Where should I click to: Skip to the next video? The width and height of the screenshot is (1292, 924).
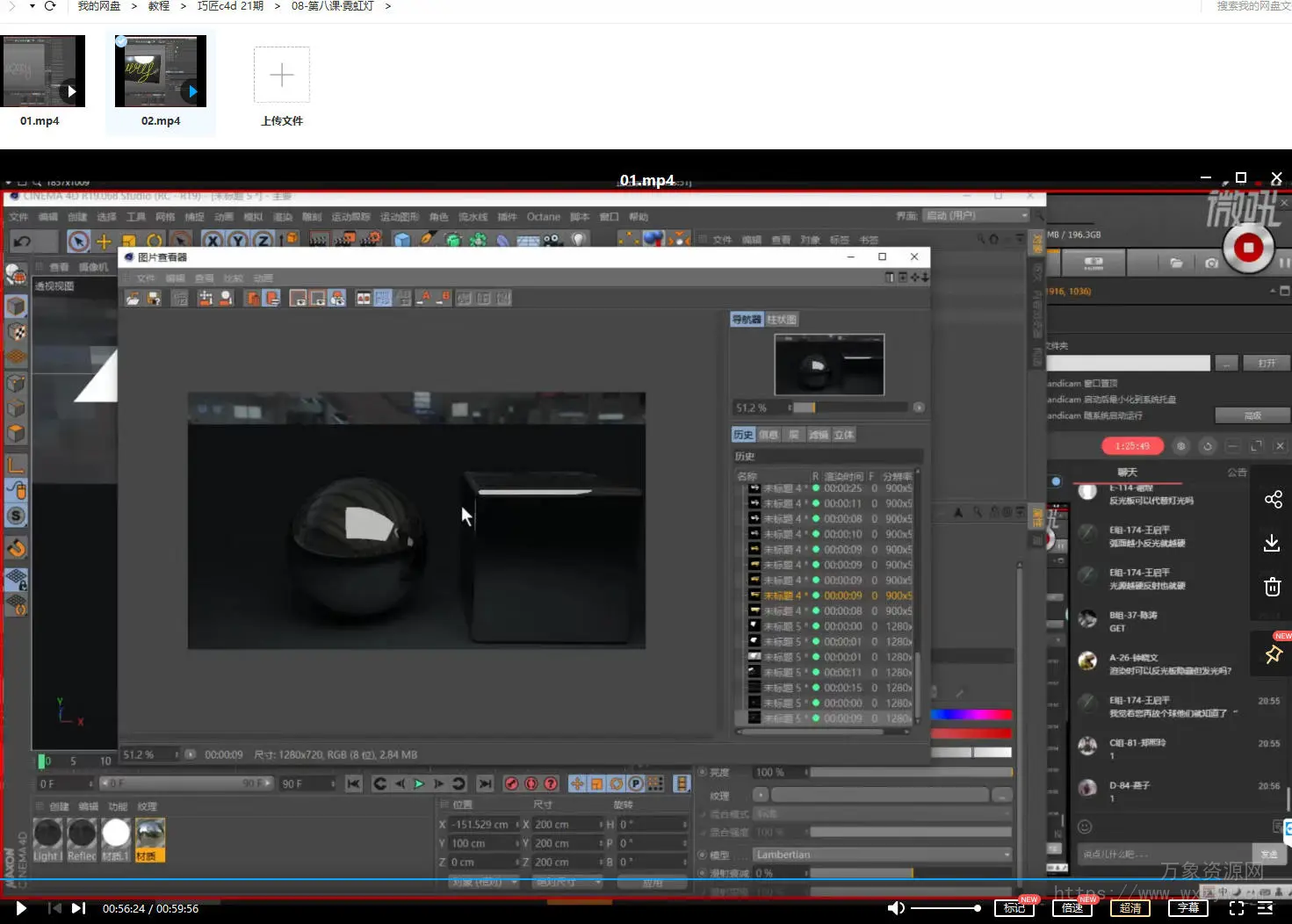pos(78,908)
